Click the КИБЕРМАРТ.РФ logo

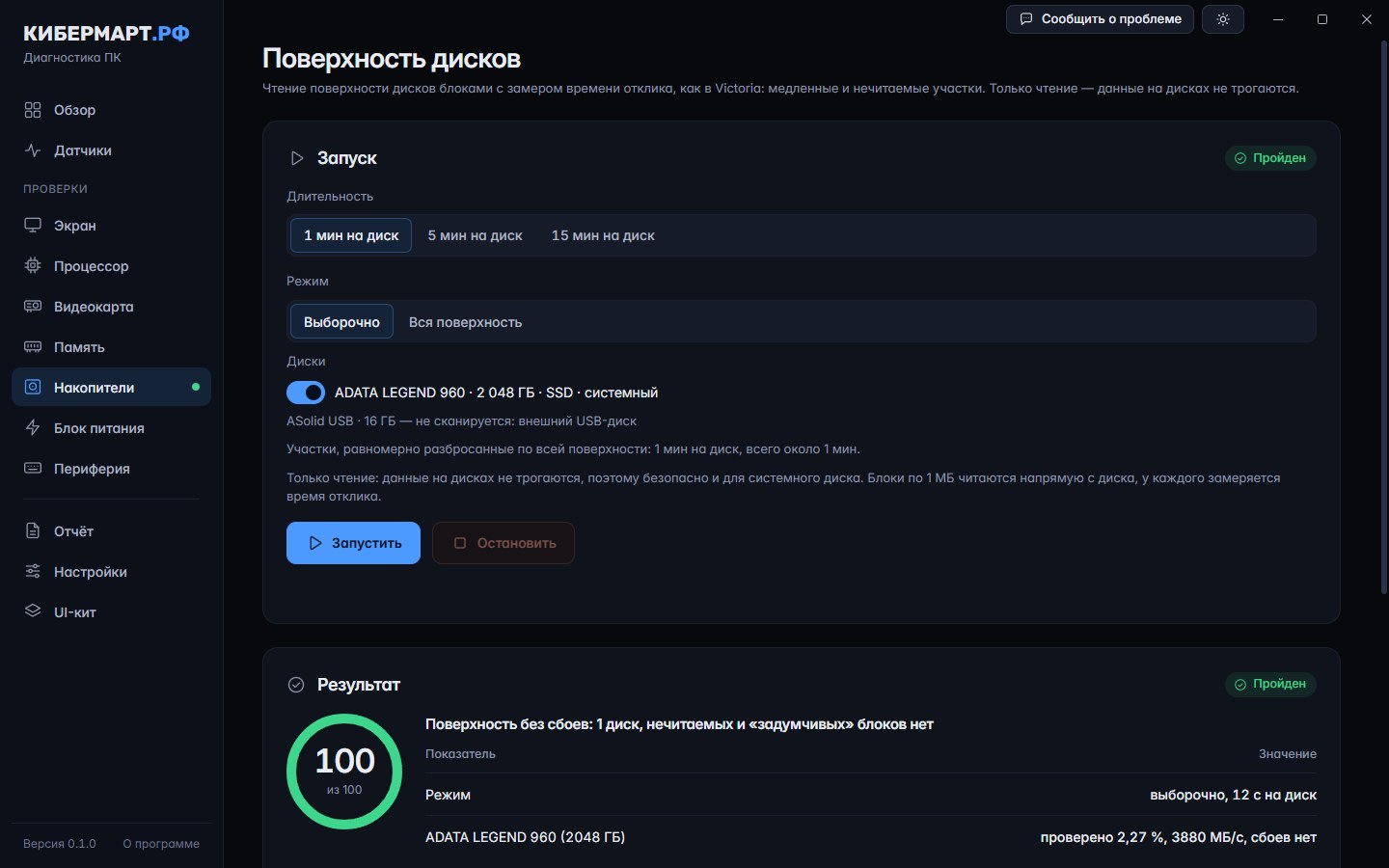coord(106,34)
